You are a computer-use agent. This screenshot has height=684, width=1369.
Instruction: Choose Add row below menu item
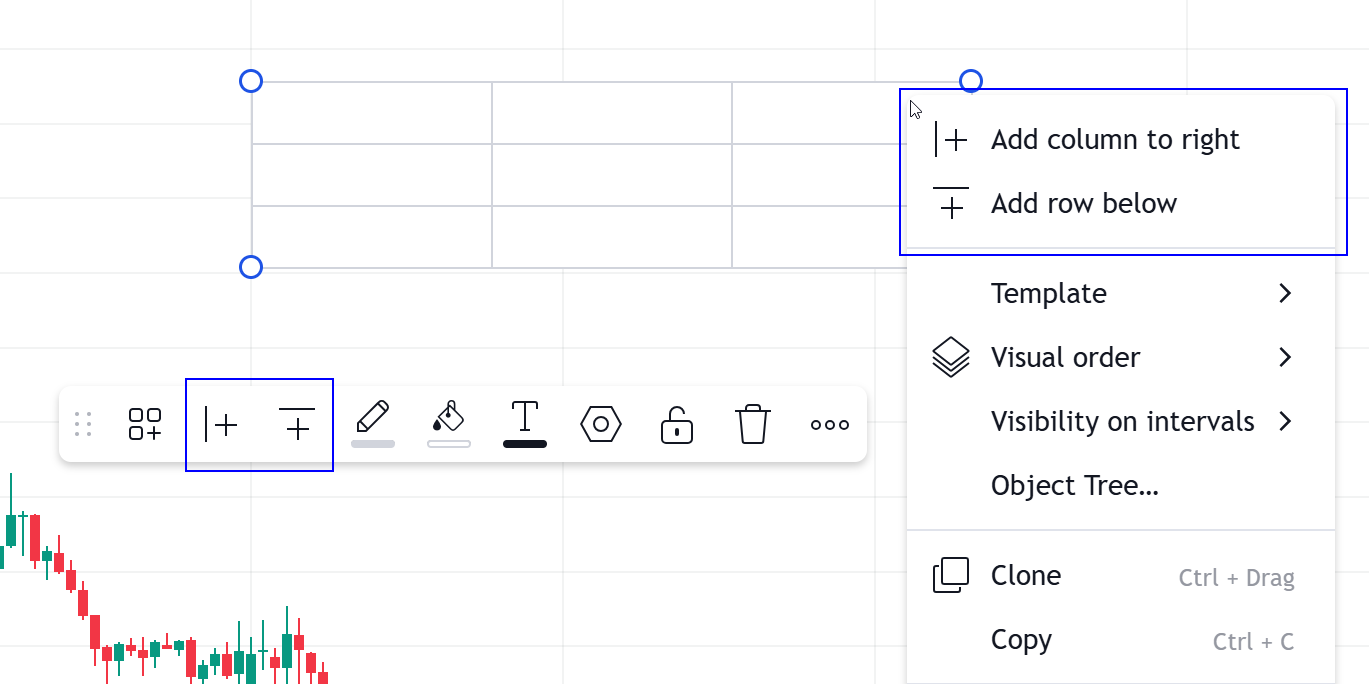[1083, 204]
